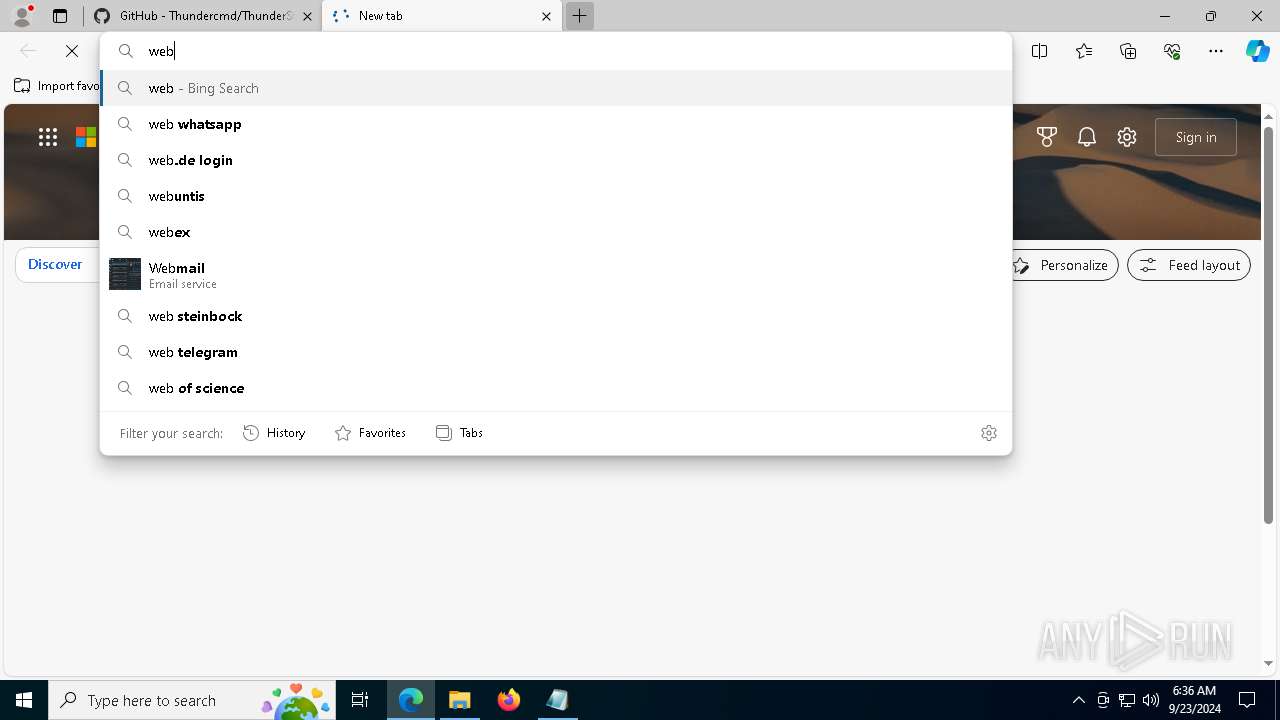1280x720 pixels.
Task: Open the clock showing 6:36 AM
Action: point(1194,700)
